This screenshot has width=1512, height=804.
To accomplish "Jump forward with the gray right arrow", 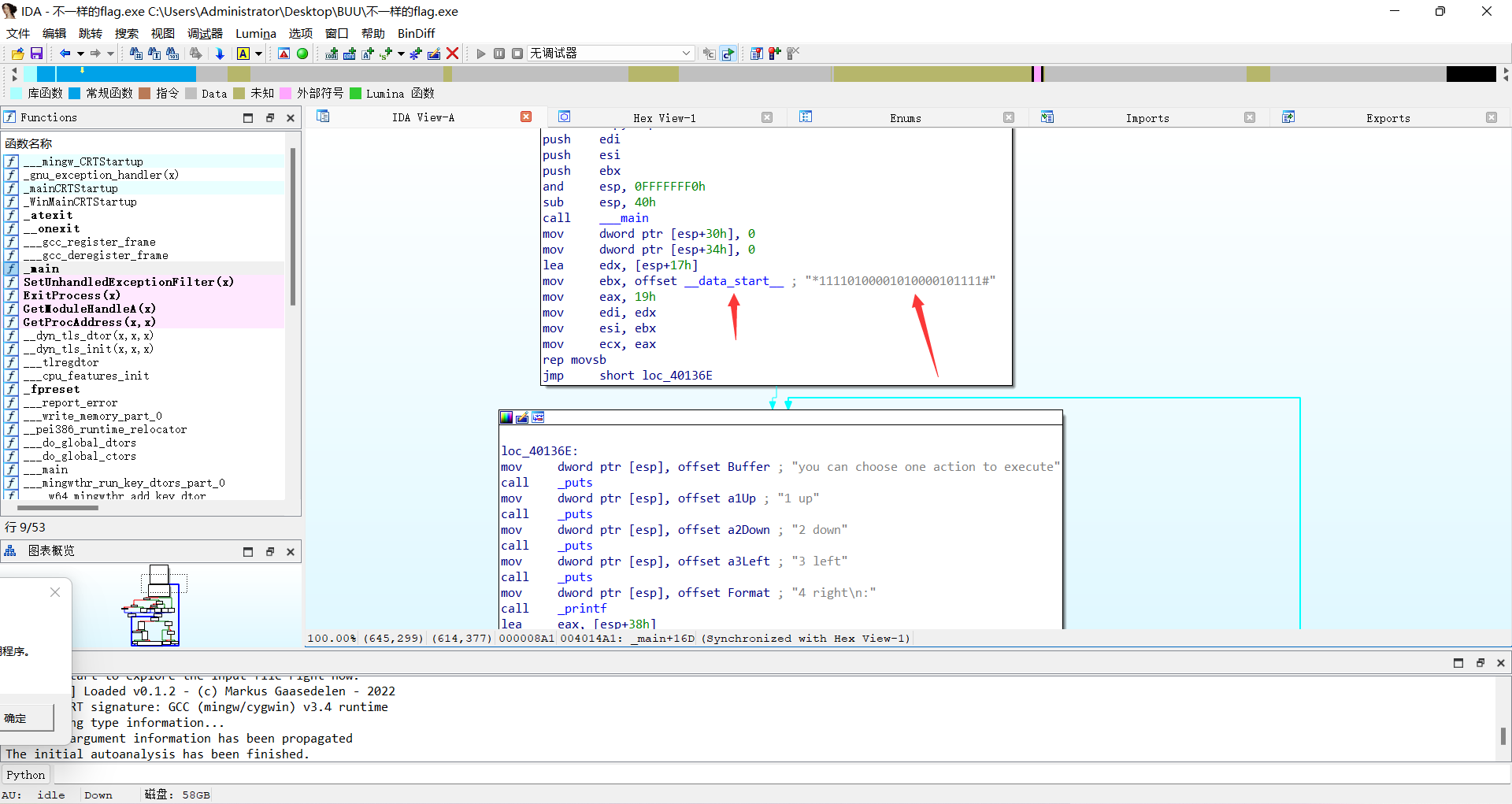I will click(95, 54).
